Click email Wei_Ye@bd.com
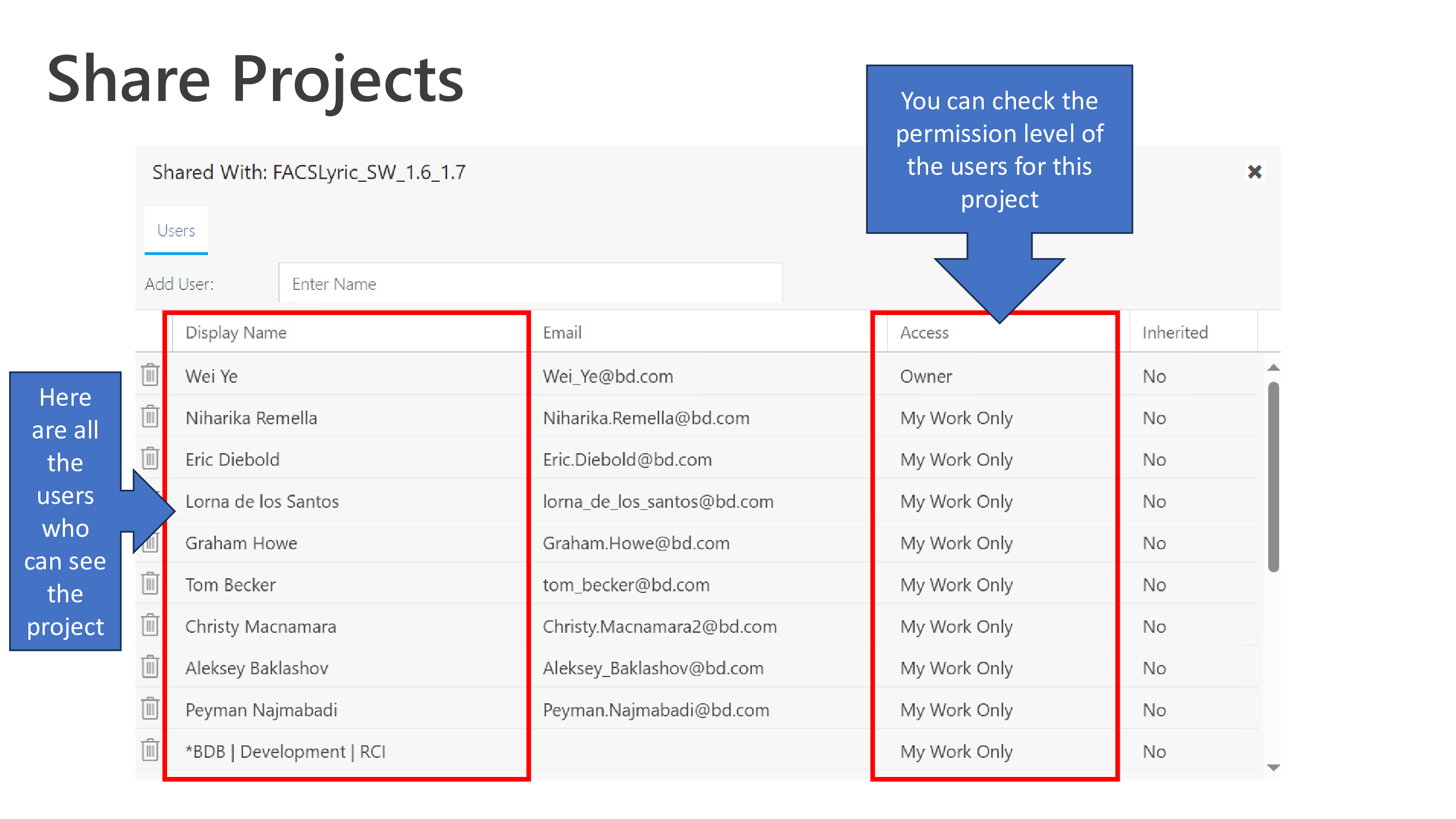Viewport: 1456px width, 819px height. (x=608, y=376)
